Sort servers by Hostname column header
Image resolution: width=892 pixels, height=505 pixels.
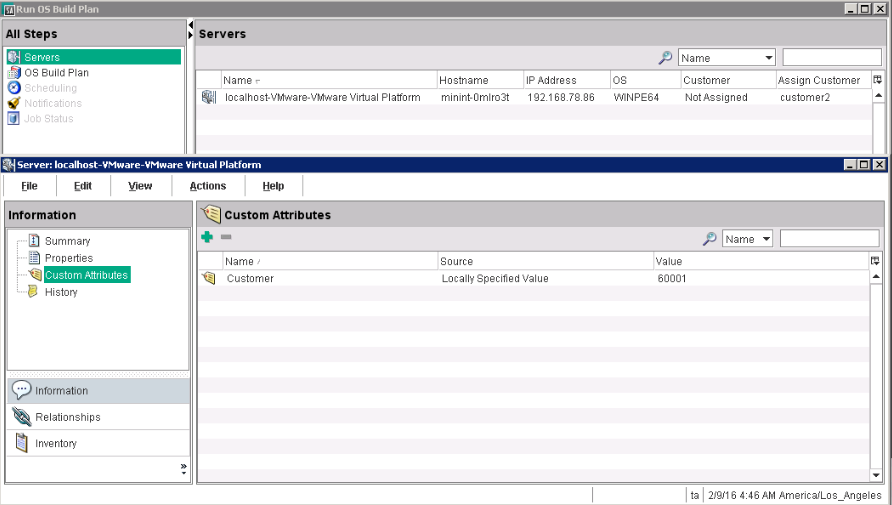click(478, 80)
